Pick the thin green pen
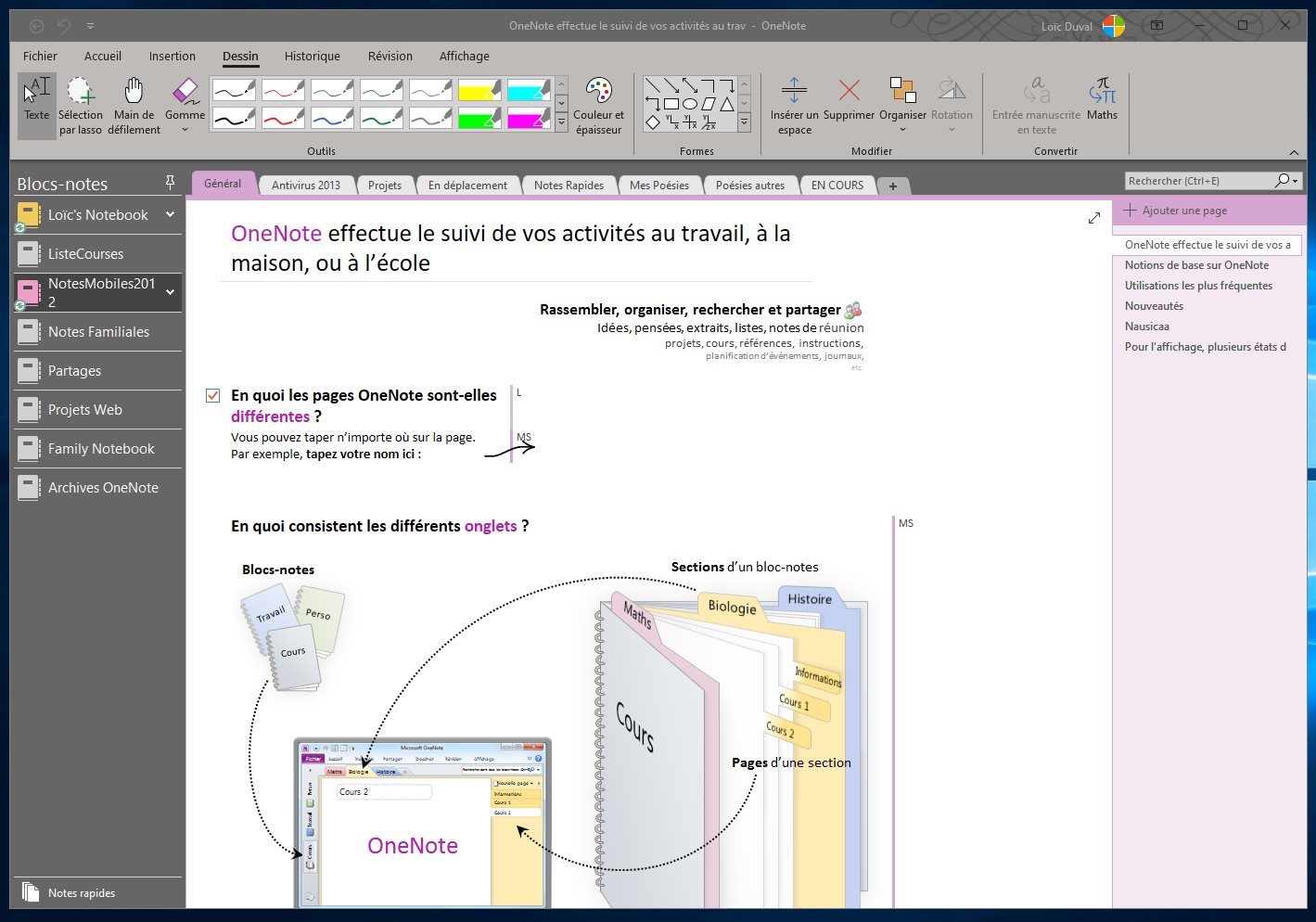1316x922 pixels. 382,90
